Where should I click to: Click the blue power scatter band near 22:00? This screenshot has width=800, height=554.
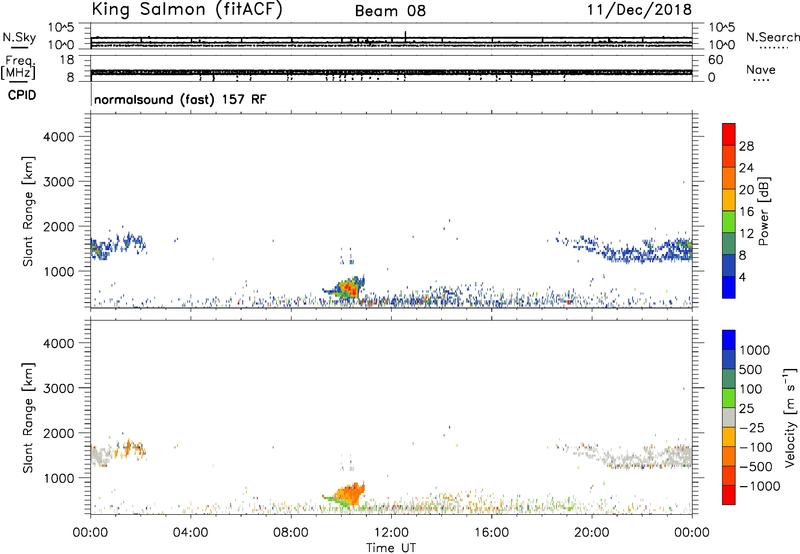(649, 252)
